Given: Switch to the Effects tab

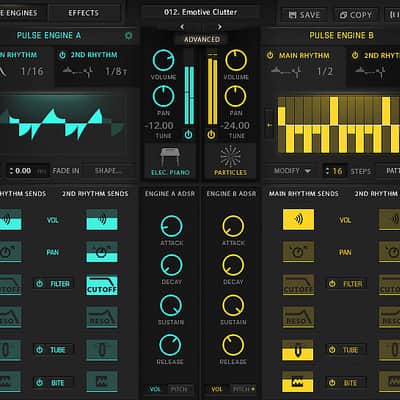Looking at the screenshot, I should tap(84, 13).
